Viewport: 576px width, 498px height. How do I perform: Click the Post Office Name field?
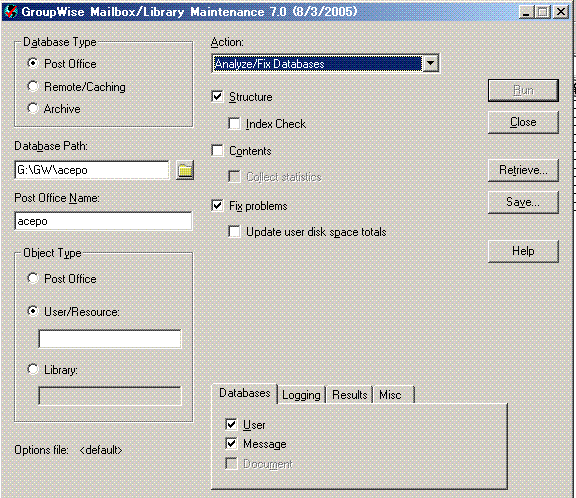103,221
